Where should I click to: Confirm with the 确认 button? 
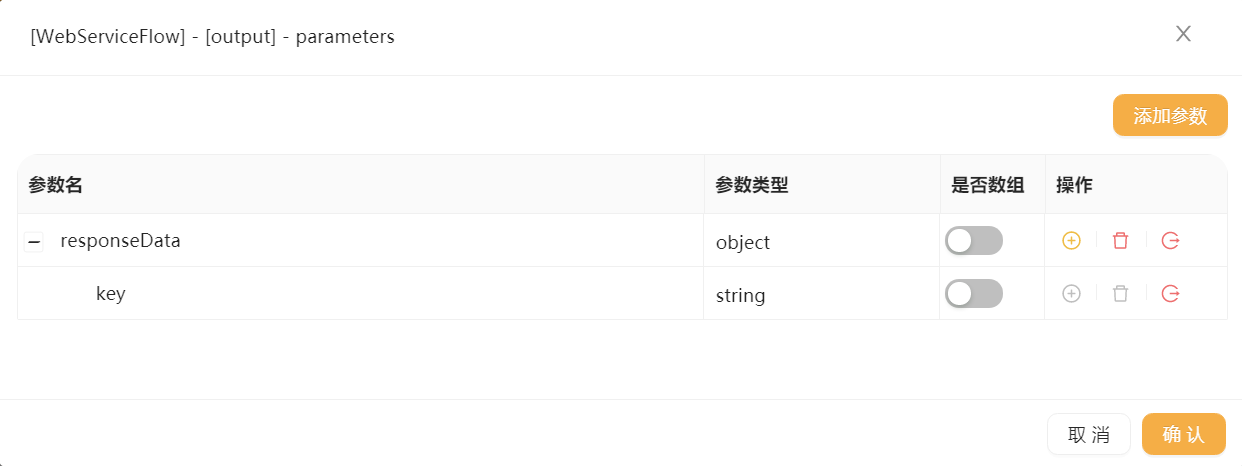point(1184,434)
